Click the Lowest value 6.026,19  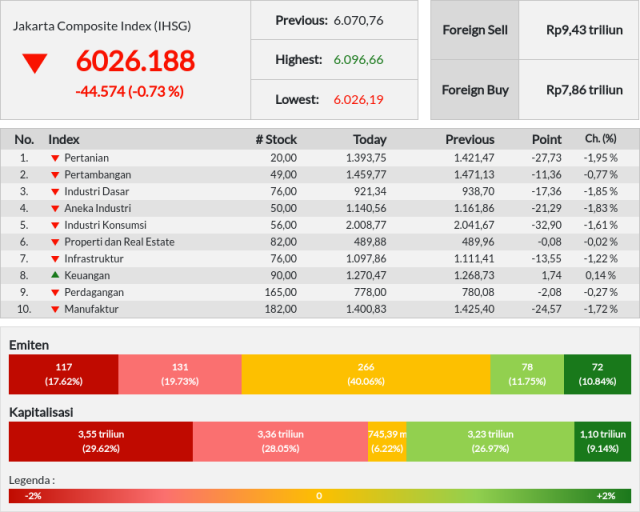click(x=358, y=100)
